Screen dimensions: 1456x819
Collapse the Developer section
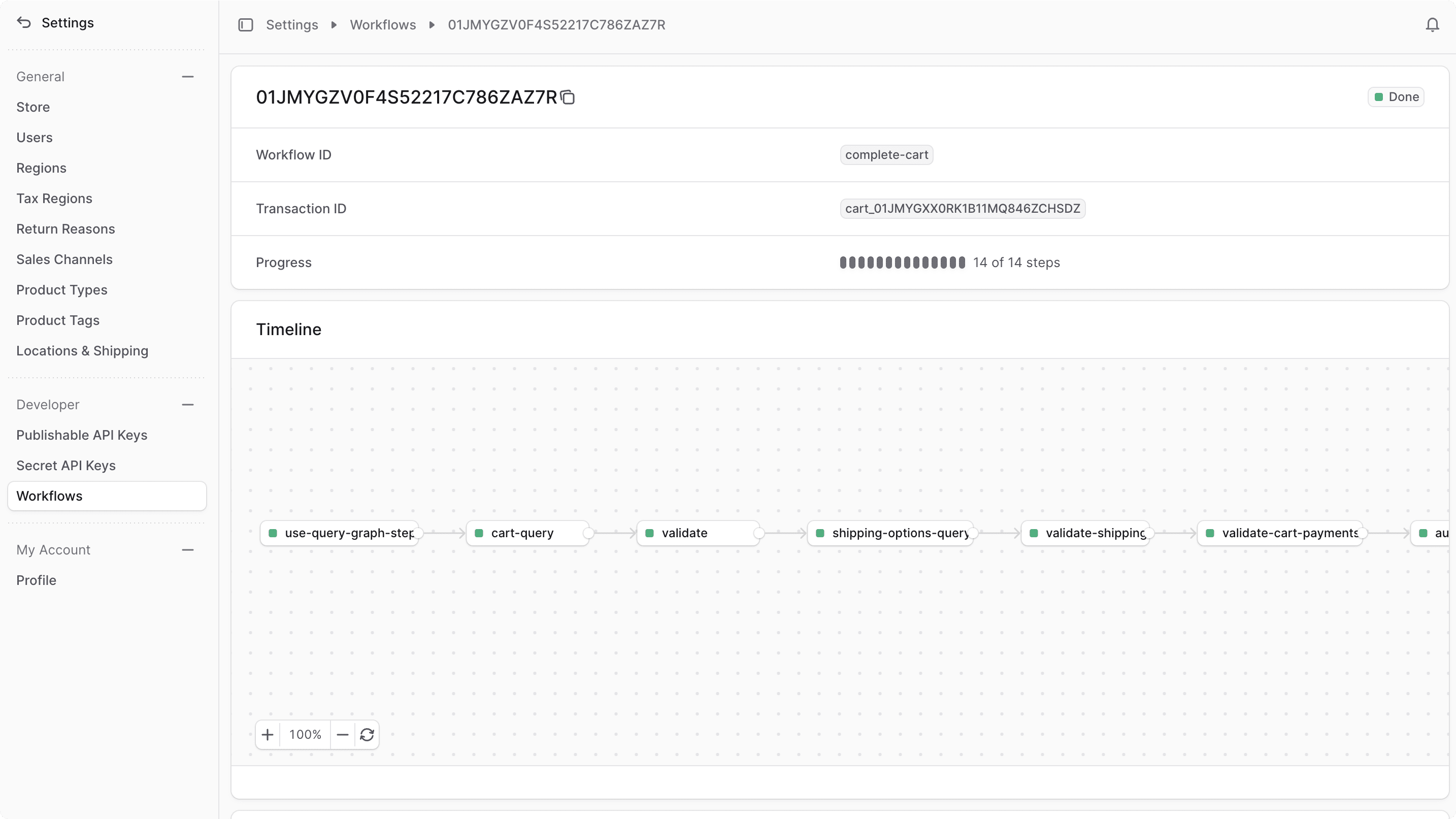[188, 404]
